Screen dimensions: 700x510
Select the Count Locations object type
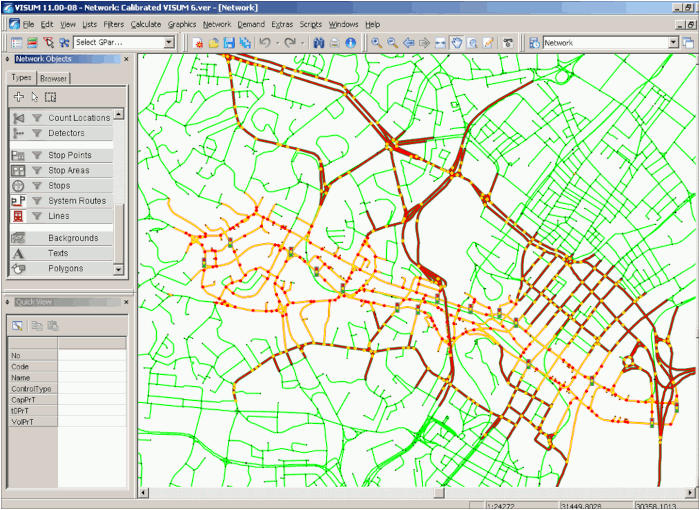click(x=79, y=118)
